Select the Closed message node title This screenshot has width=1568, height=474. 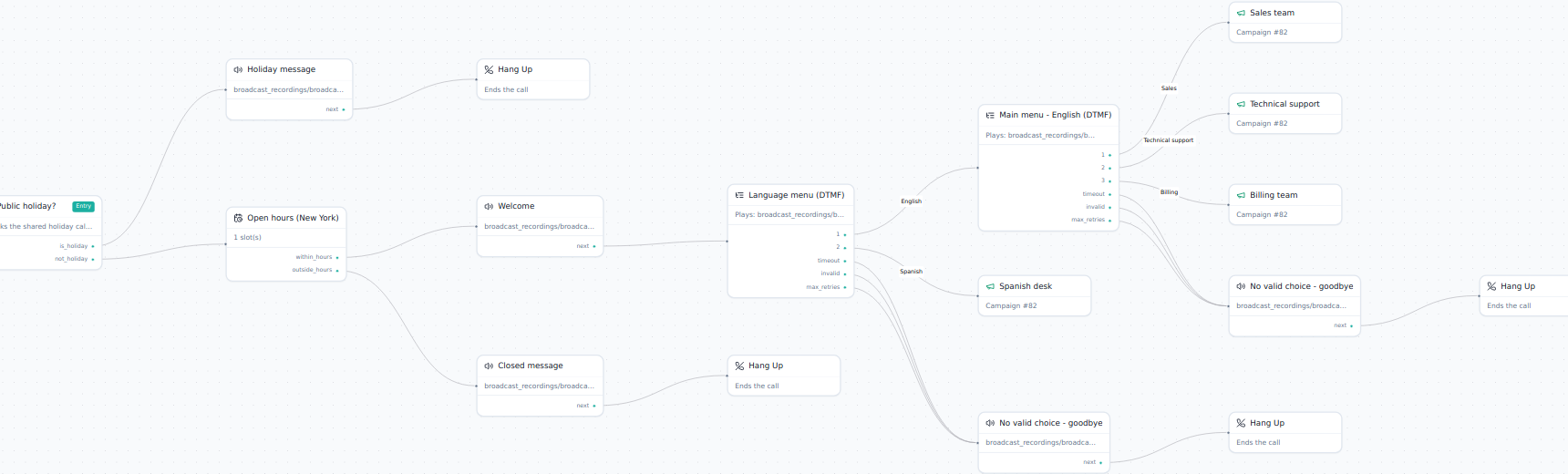(x=531, y=366)
